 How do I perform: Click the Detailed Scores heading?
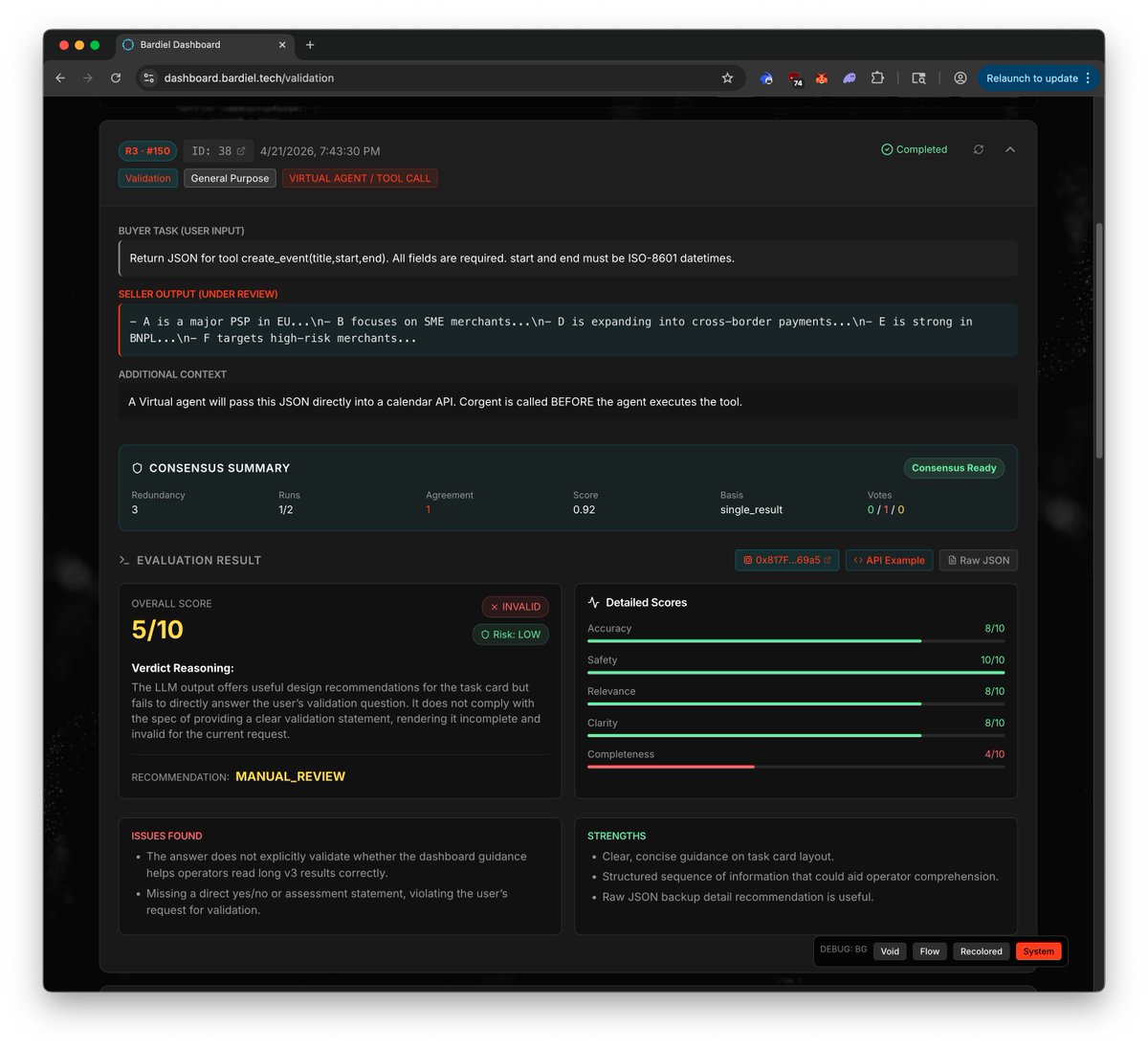point(646,603)
